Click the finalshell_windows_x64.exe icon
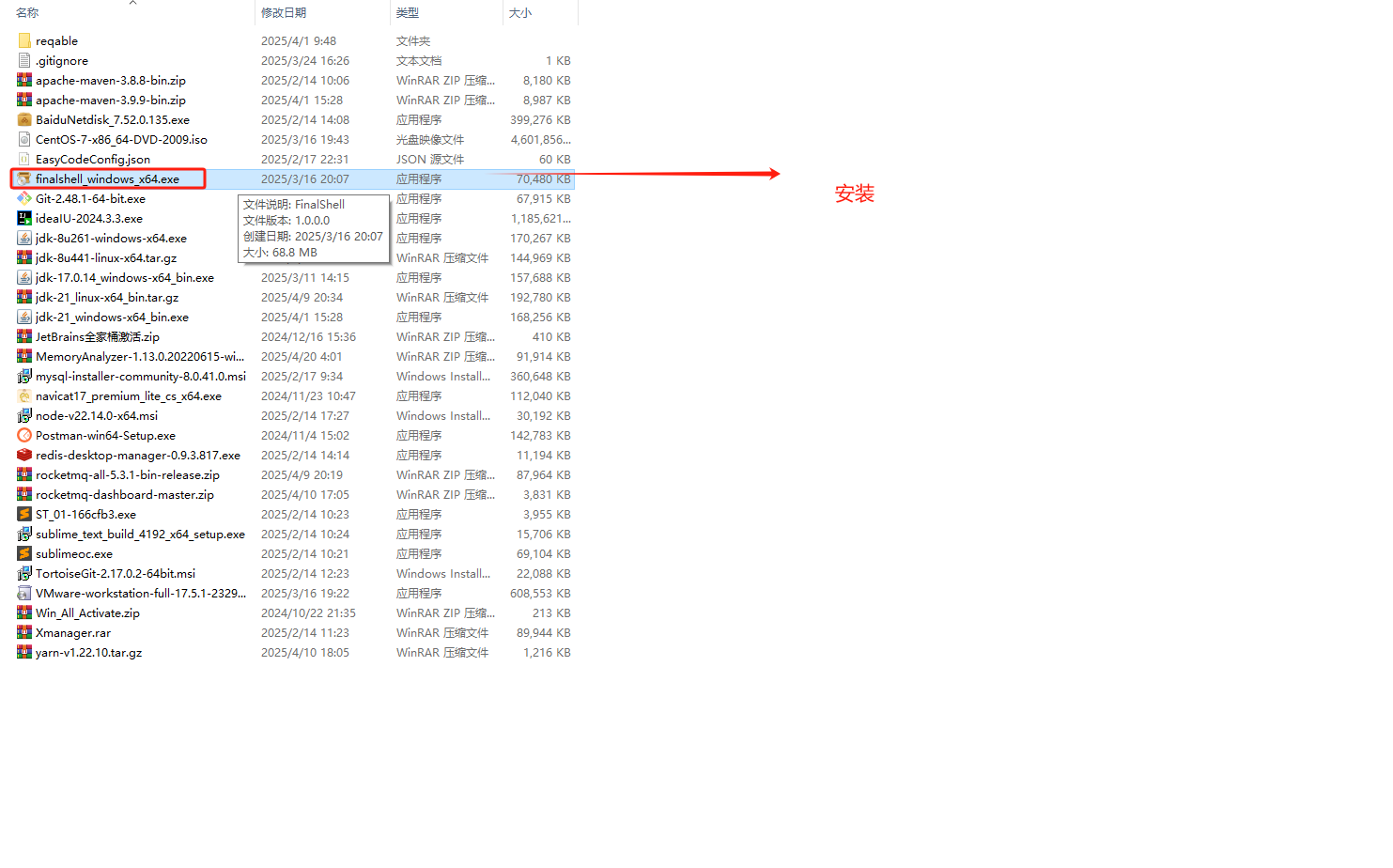Viewport: 1393px width, 868px height. [24, 178]
